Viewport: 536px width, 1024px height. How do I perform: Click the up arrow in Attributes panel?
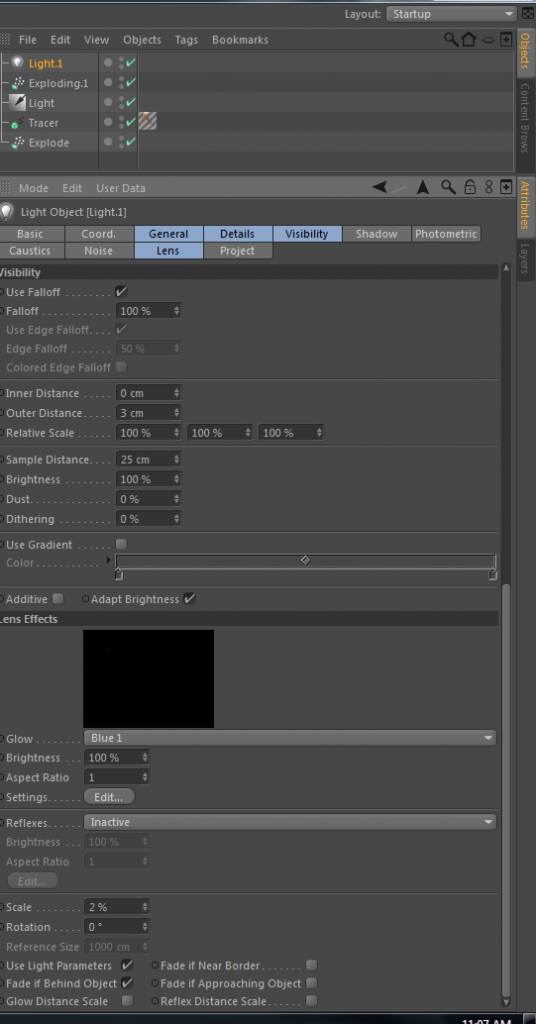click(423, 187)
